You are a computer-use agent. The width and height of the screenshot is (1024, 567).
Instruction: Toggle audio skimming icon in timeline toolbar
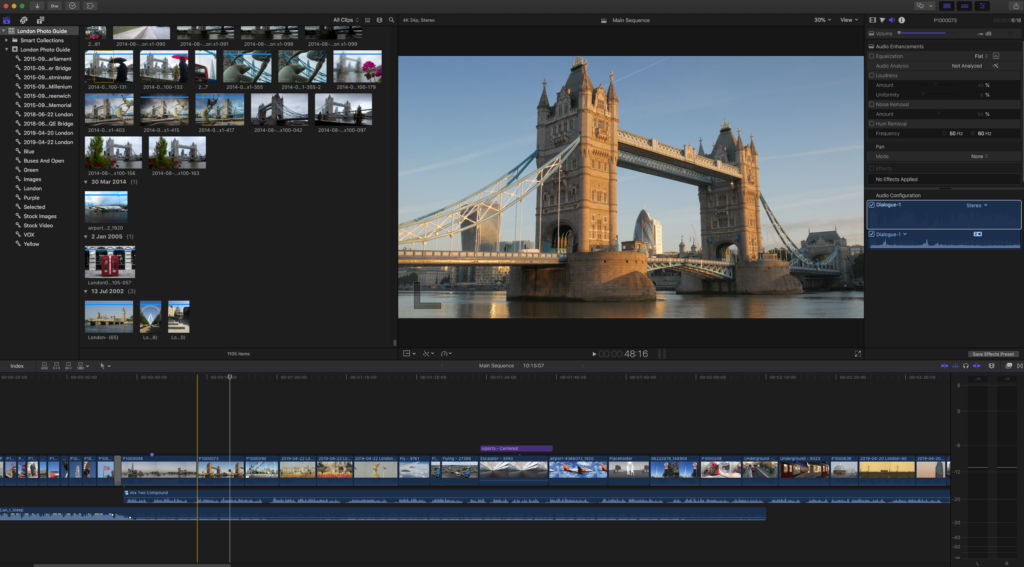955,366
